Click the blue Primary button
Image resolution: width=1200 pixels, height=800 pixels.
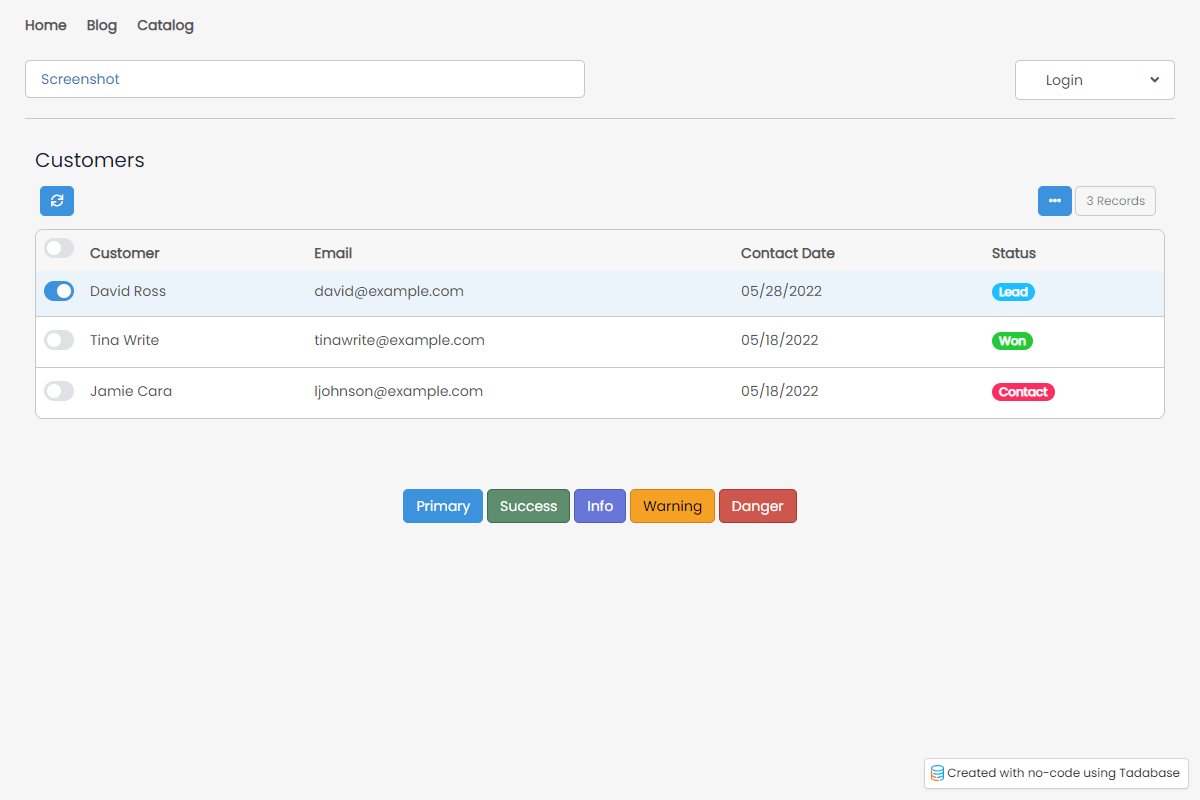[x=443, y=506]
